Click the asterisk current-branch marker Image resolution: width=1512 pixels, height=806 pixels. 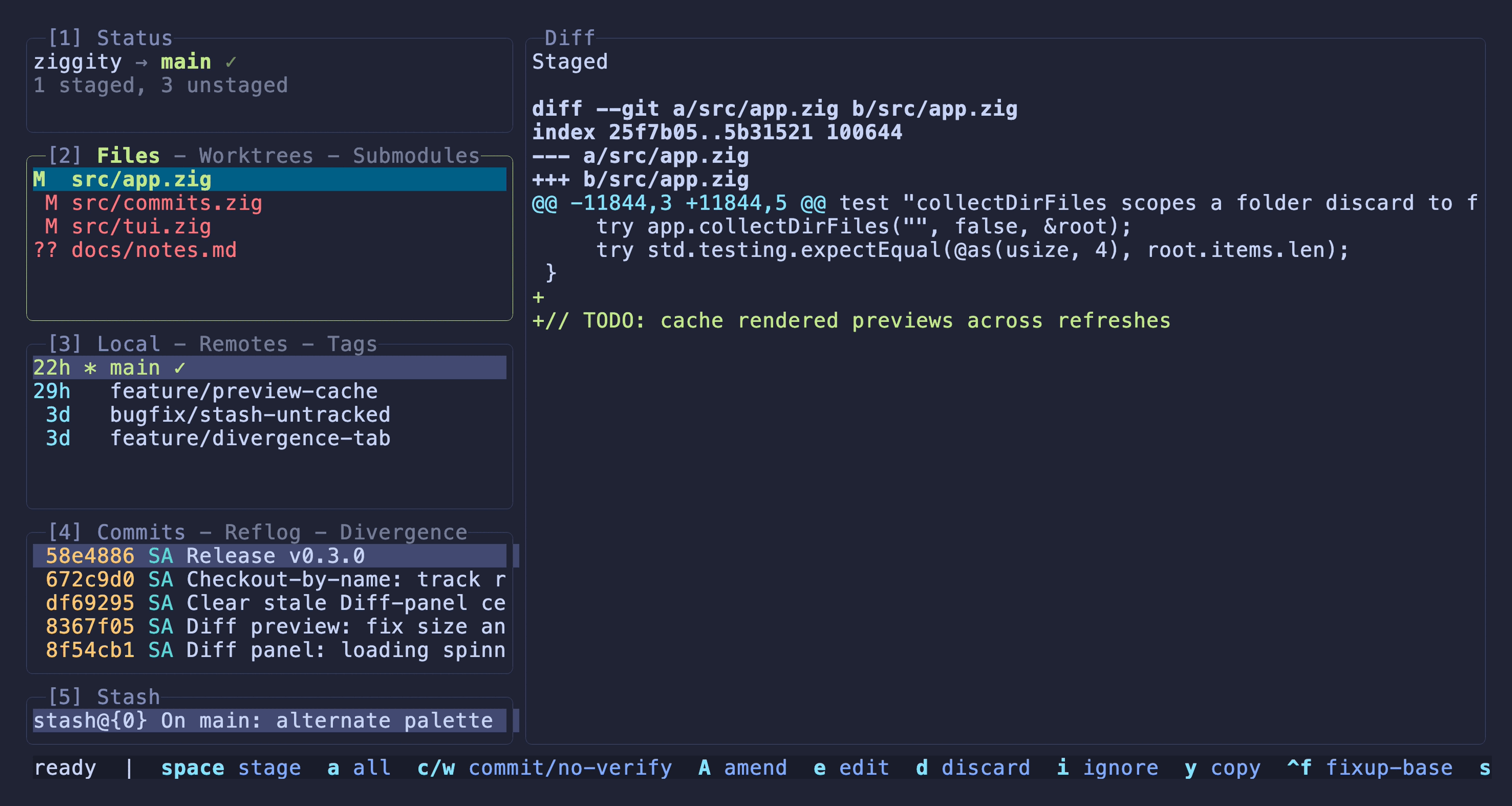point(90,368)
